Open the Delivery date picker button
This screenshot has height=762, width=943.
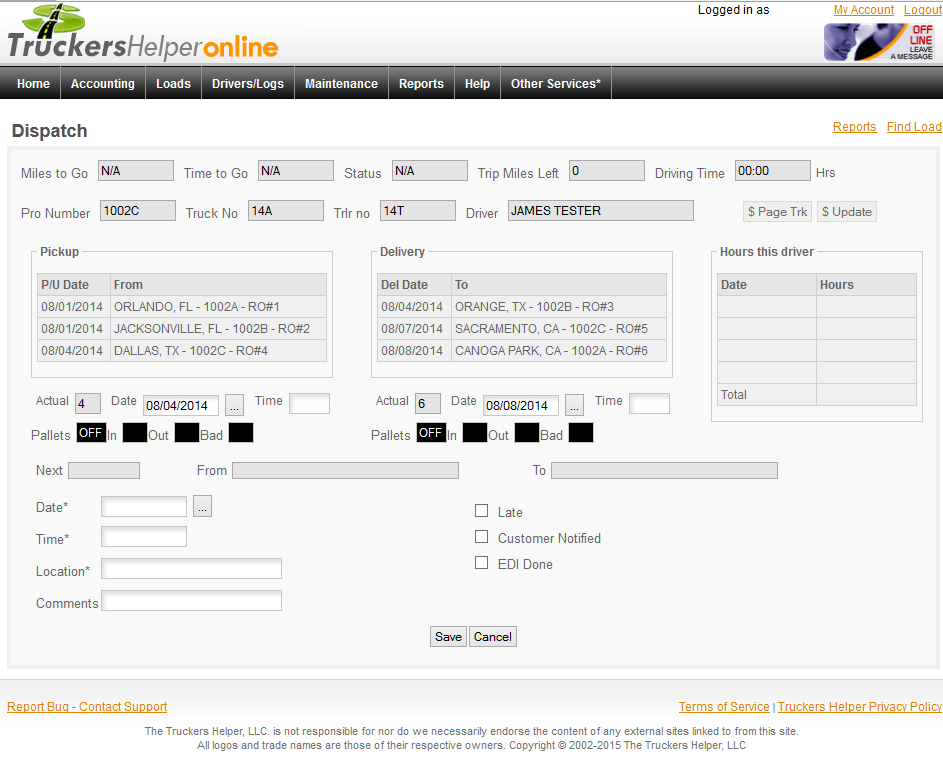click(x=574, y=405)
